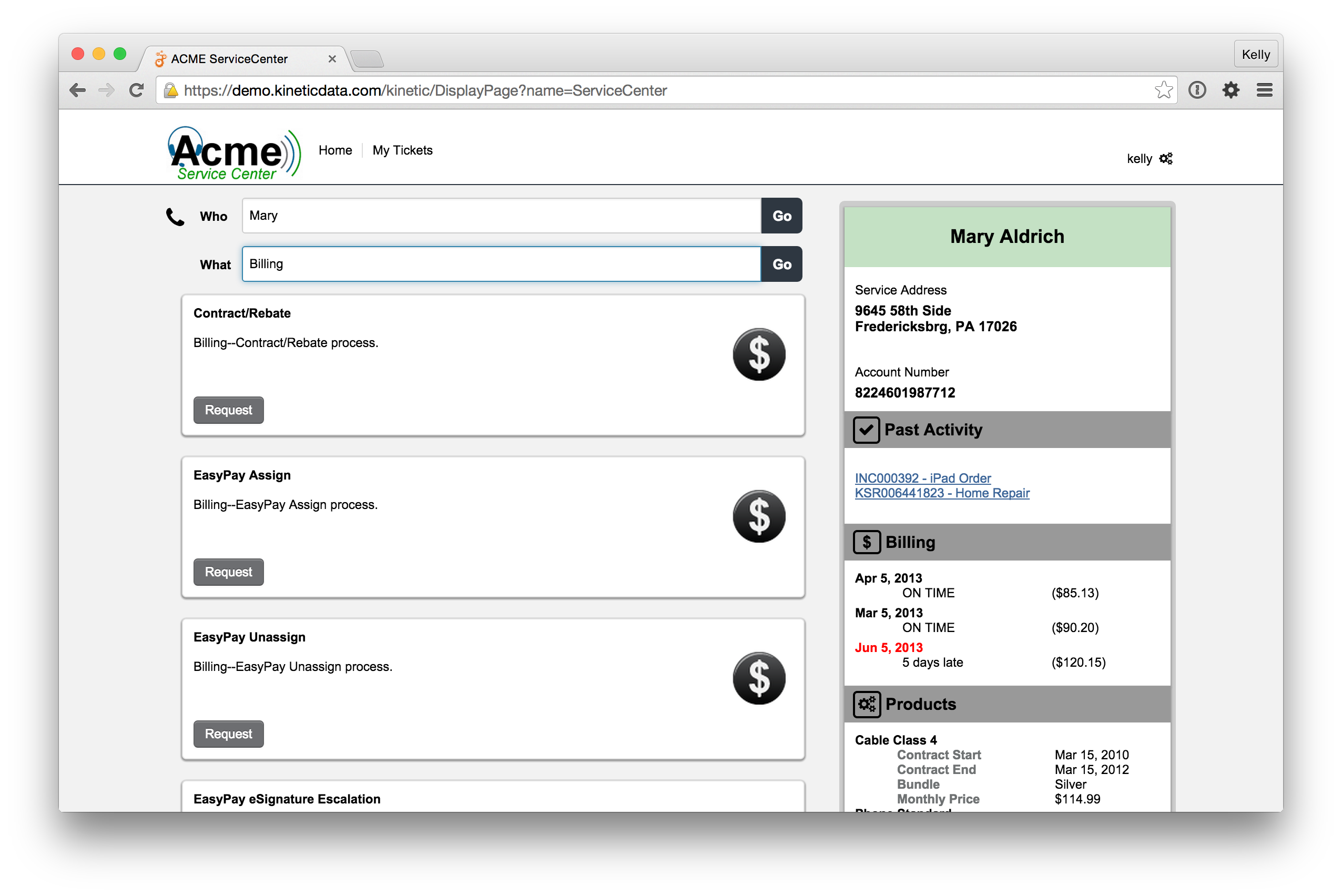Click account number 8224601987712

[905, 393]
